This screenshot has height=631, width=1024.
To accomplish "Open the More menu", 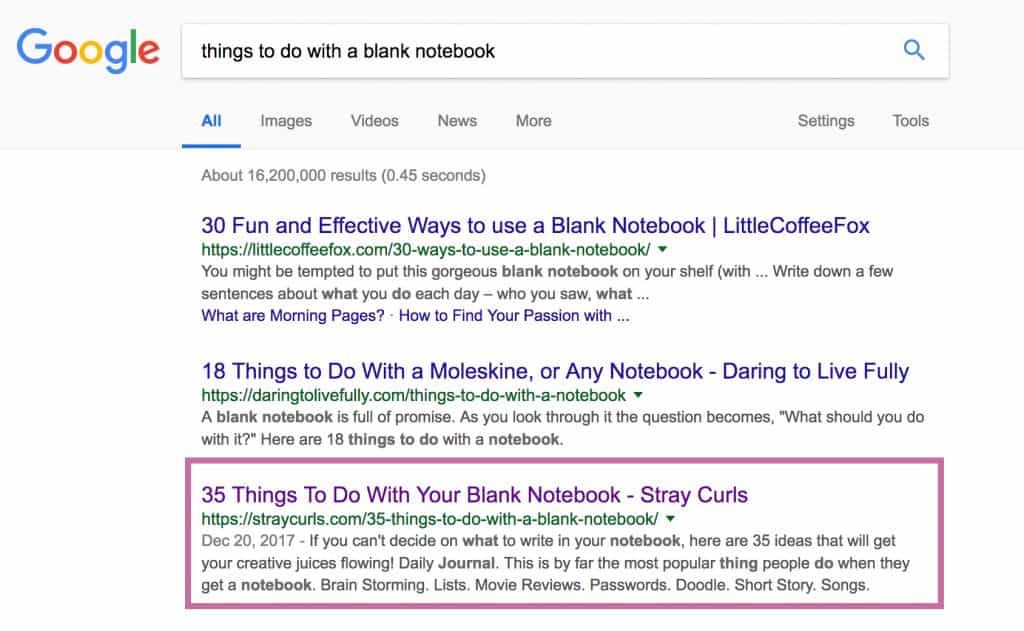I will point(534,121).
